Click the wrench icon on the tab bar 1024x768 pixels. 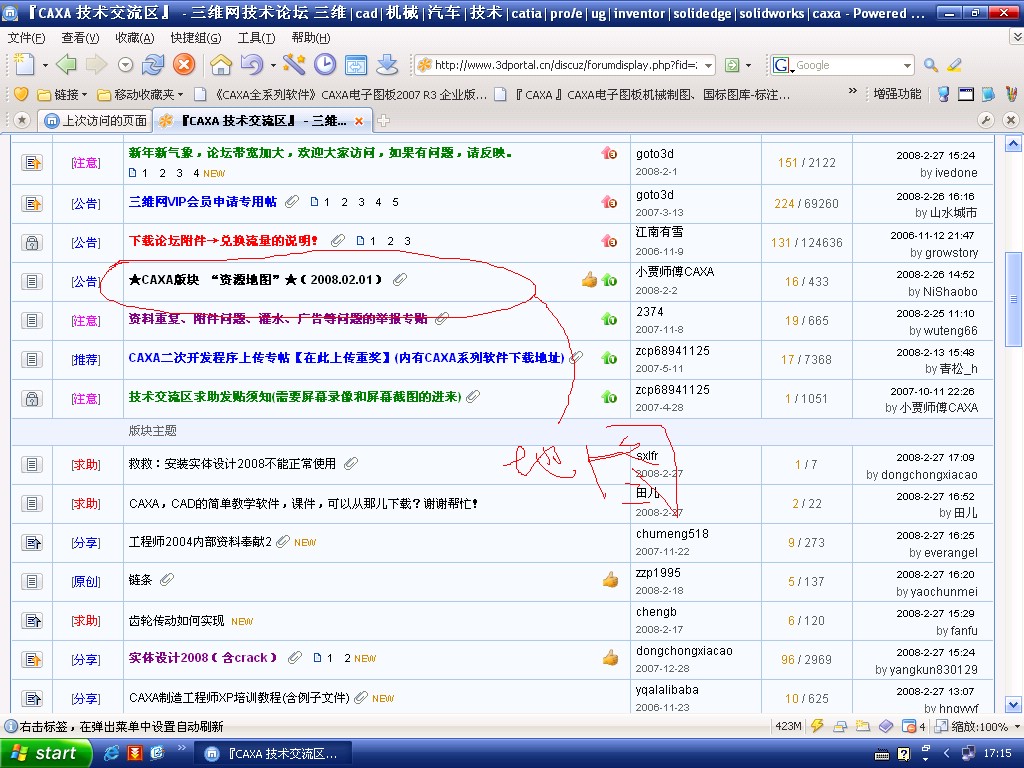pos(985,120)
